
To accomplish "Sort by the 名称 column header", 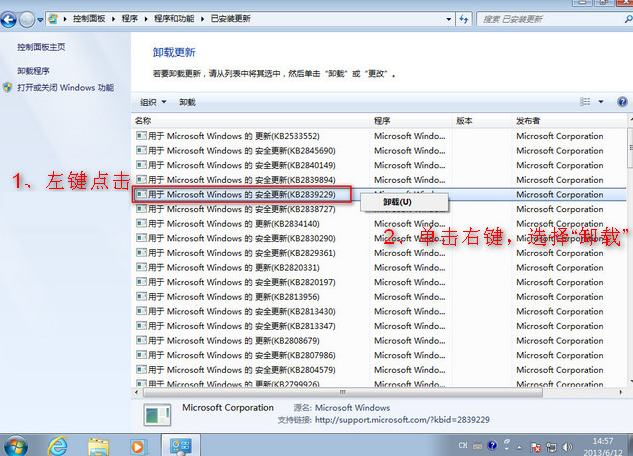I will click(250, 121).
